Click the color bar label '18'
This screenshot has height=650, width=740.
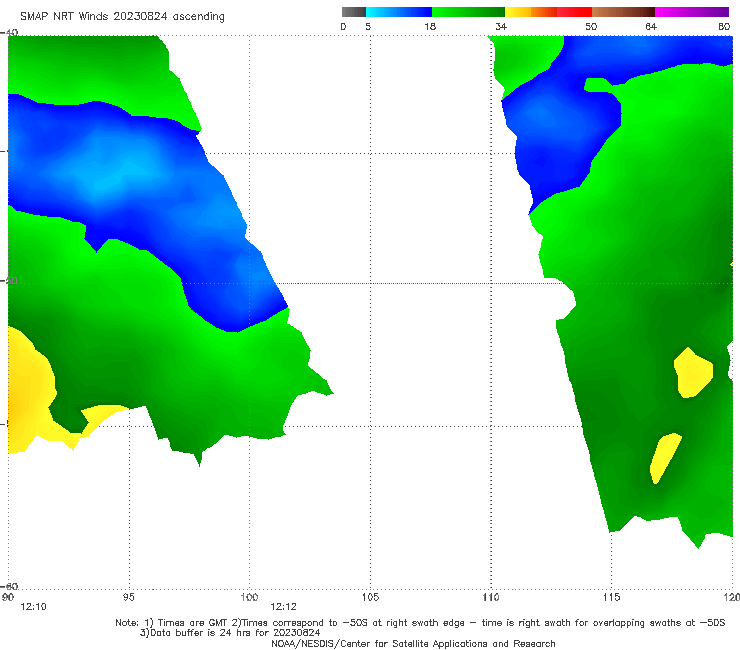click(x=430, y=26)
